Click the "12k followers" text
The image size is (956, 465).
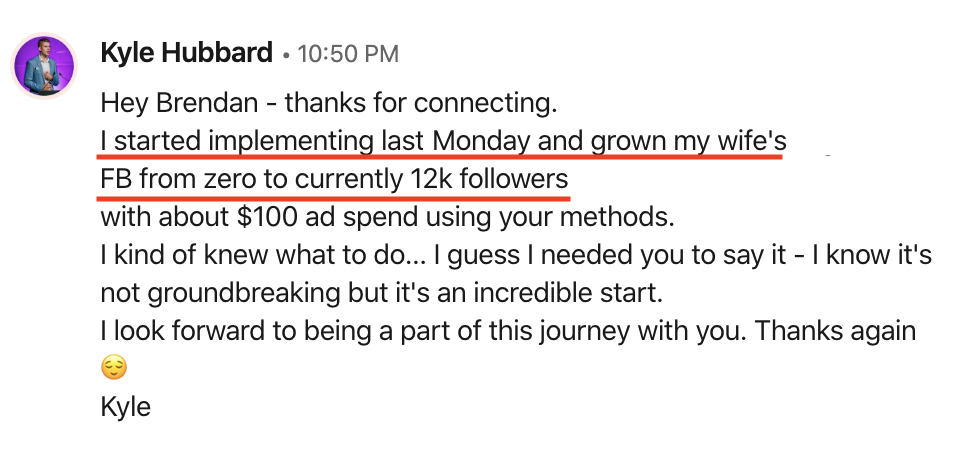[489, 180]
